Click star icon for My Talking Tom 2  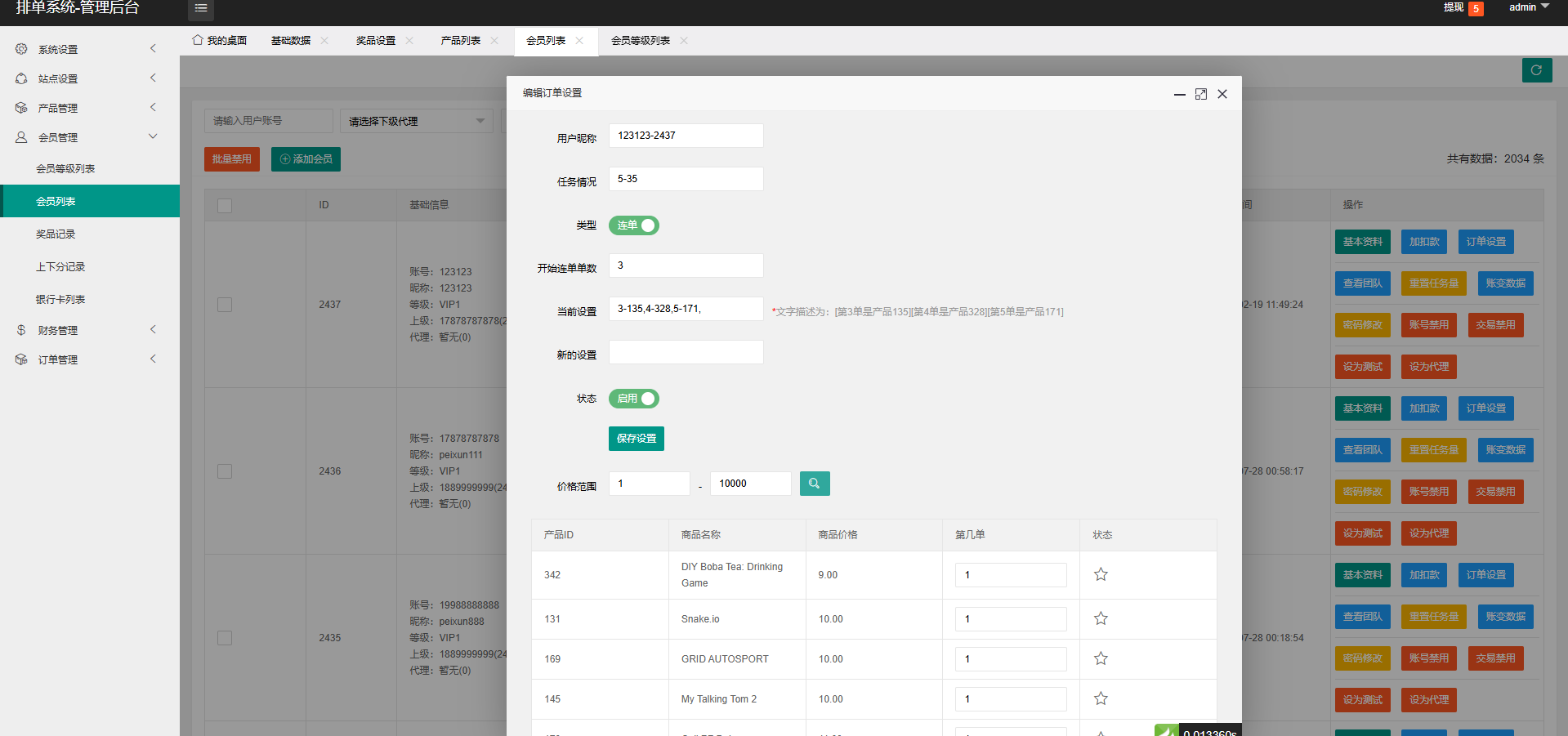tap(1101, 698)
